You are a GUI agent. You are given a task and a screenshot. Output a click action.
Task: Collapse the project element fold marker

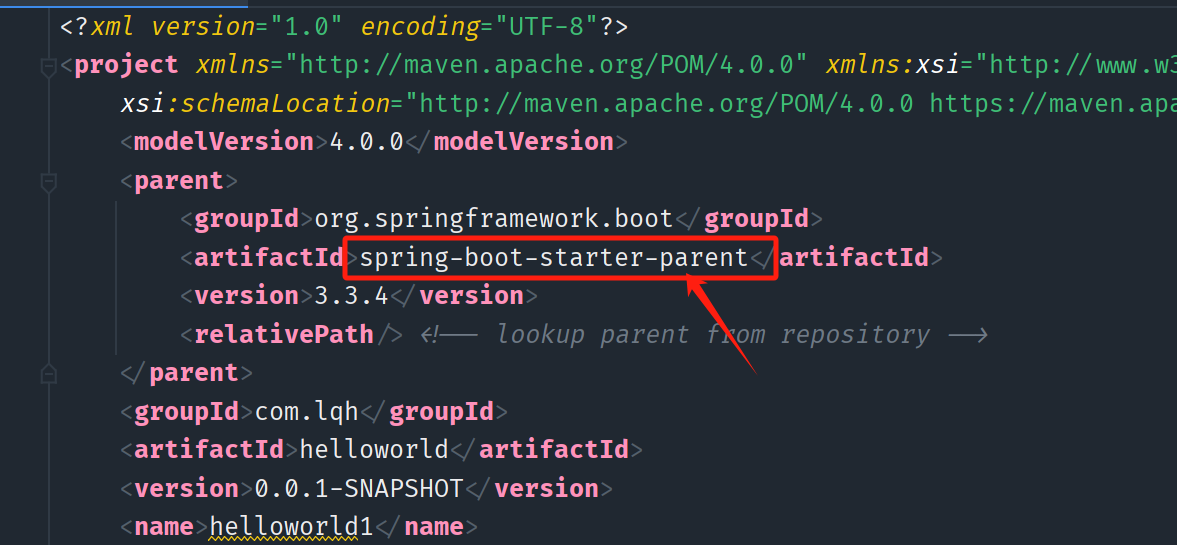[49, 69]
